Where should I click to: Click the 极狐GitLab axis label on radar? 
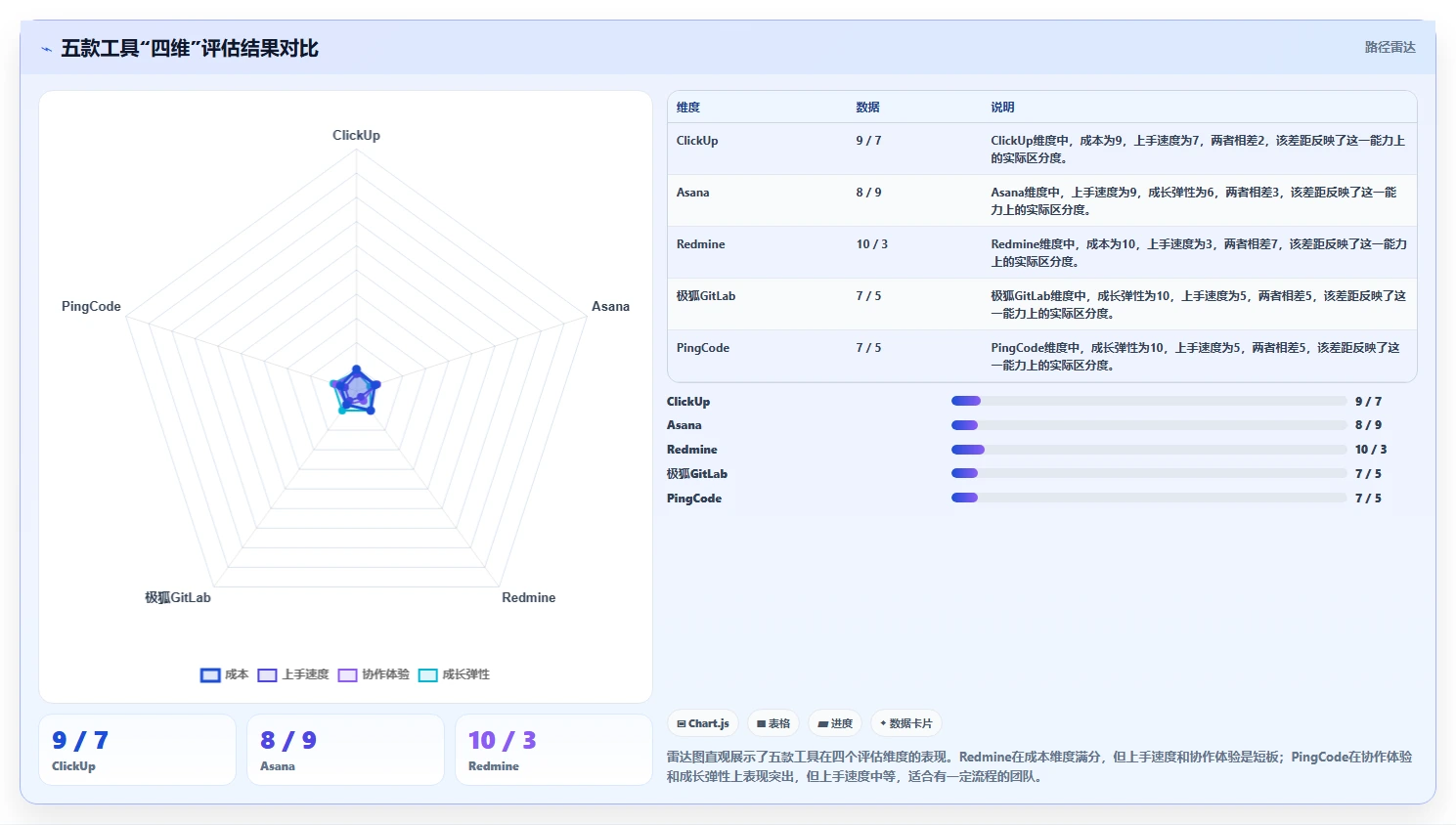click(178, 598)
